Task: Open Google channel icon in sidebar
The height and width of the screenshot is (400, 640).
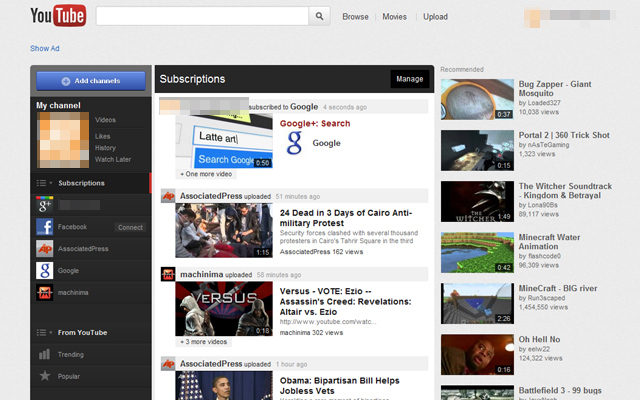Action: pyautogui.click(x=44, y=271)
